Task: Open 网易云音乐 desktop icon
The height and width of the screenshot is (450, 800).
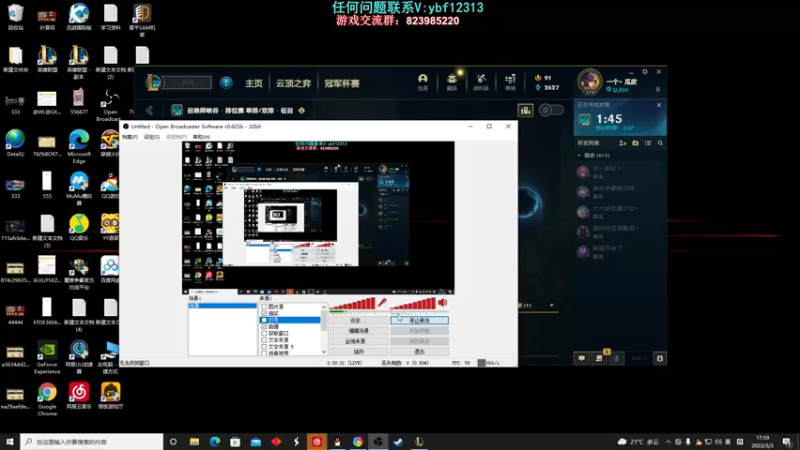Action: (x=79, y=396)
